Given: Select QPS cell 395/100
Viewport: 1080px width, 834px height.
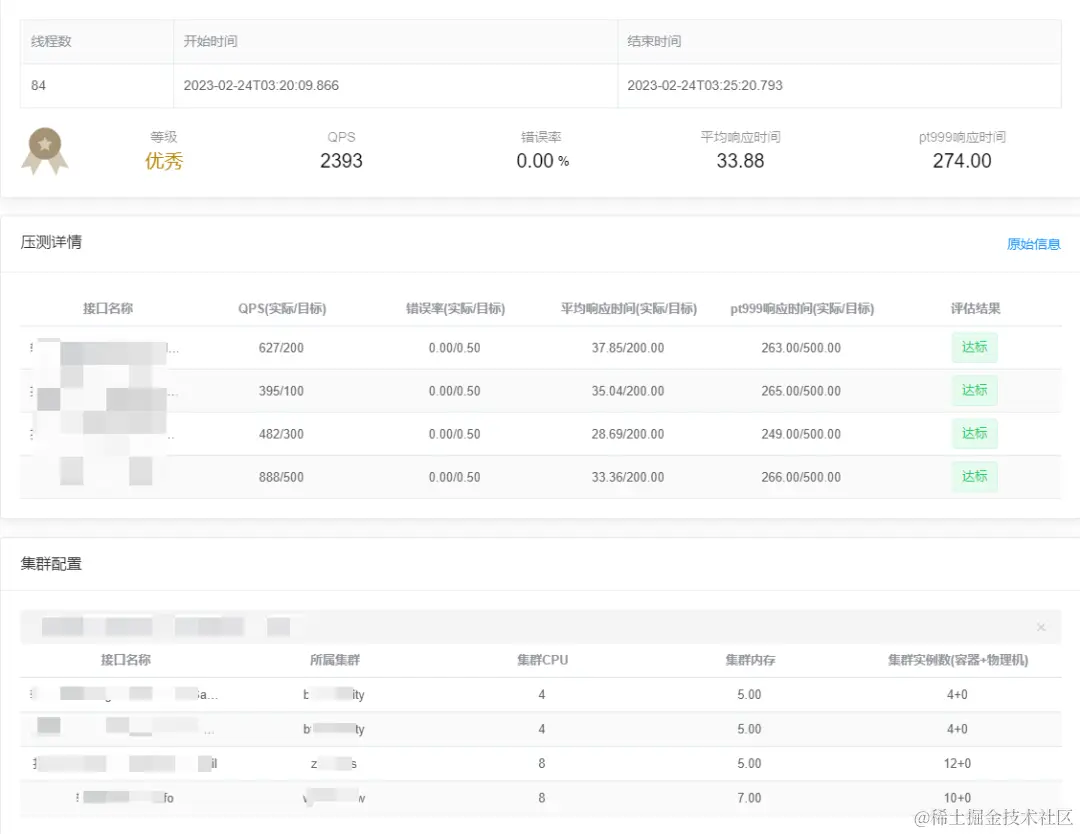Looking at the screenshot, I should pos(281,391).
